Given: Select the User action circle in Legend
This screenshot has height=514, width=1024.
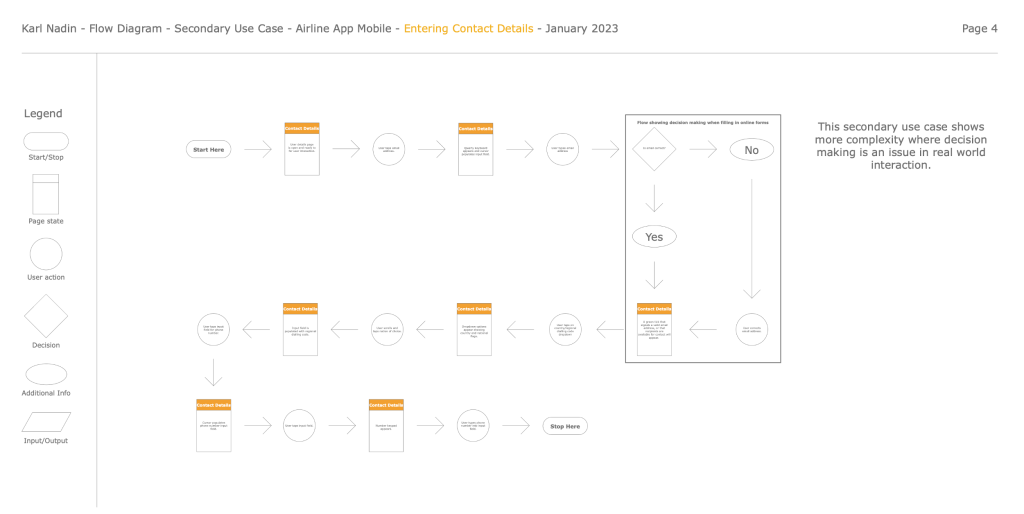Looking at the screenshot, I should pos(46,253).
